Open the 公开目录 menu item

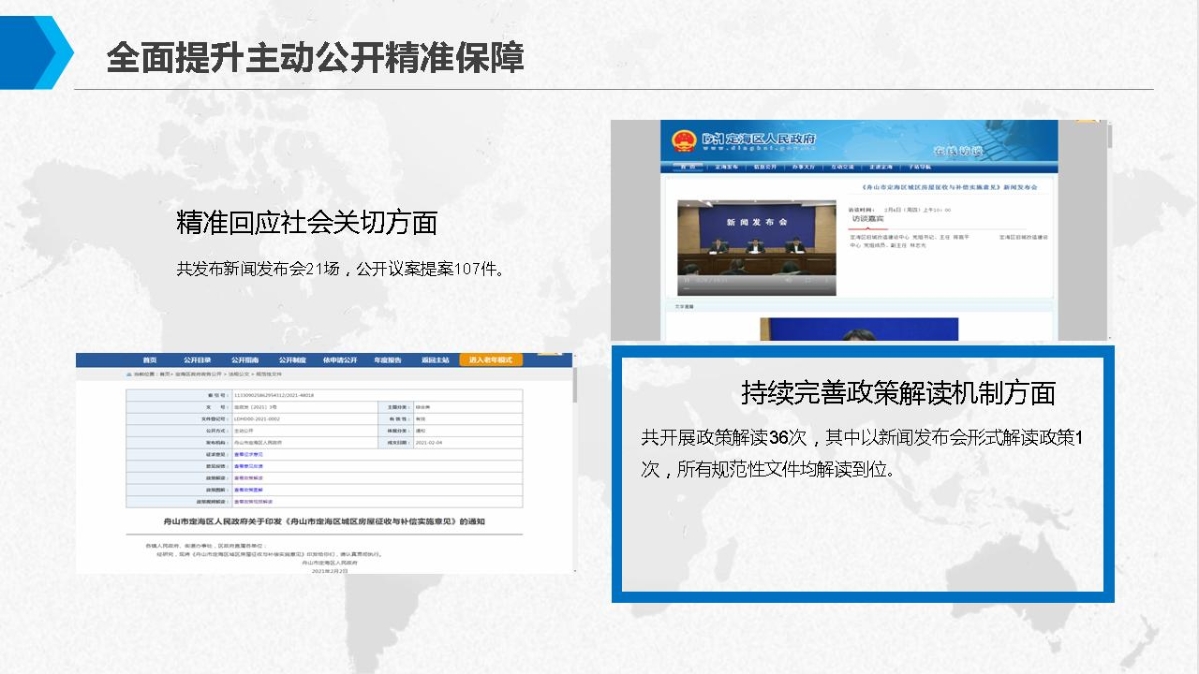click(196, 359)
